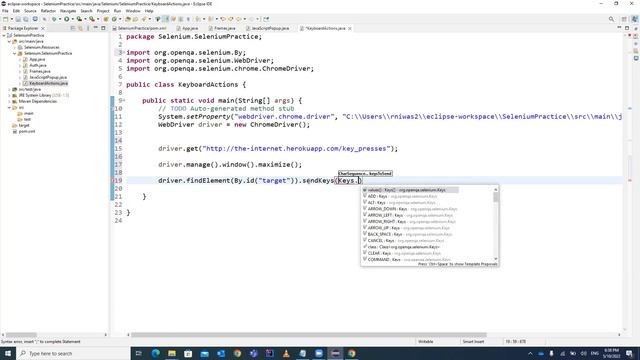Maximize the editor area
This screenshot has width=640, height=360.
pyautogui.click(x=627, y=28)
